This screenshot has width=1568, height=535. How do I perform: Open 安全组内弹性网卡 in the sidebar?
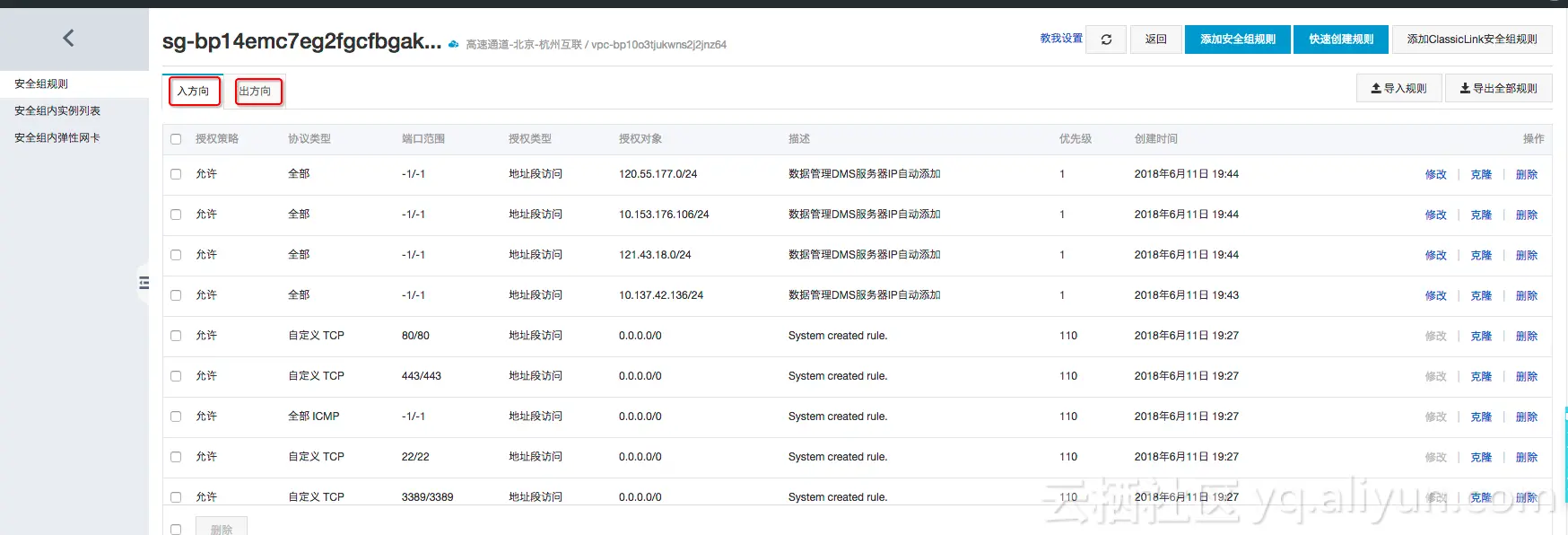click(x=57, y=138)
